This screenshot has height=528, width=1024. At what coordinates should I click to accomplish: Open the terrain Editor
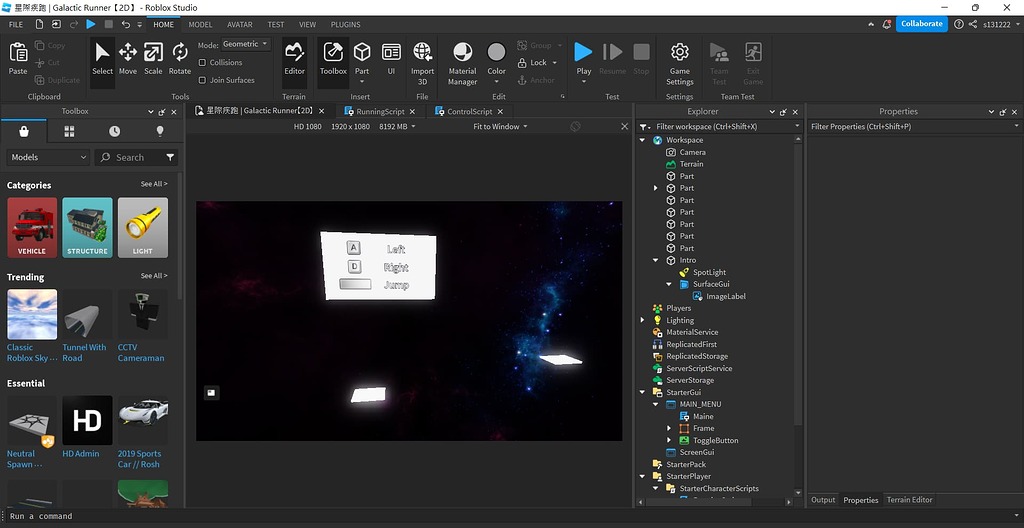coord(294,58)
